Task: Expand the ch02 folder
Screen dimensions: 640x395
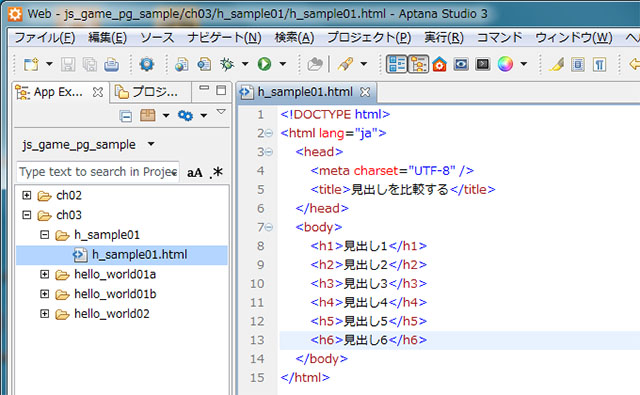Action: pyautogui.click(x=27, y=195)
